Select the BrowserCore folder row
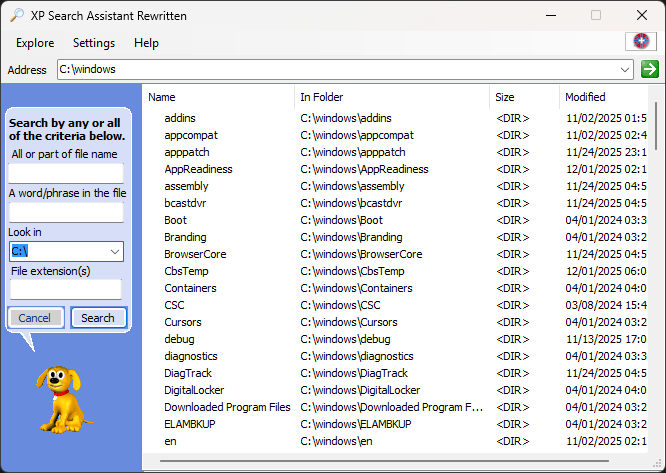The width and height of the screenshot is (666, 473). coord(395,254)
